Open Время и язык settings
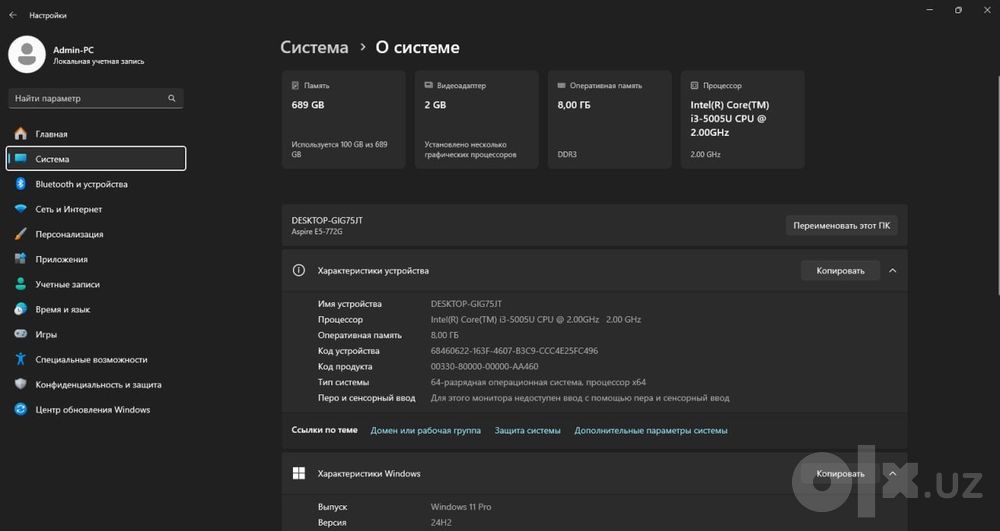Image resolution: width=1000 pixels, height=531 pixels. [96, 309]
